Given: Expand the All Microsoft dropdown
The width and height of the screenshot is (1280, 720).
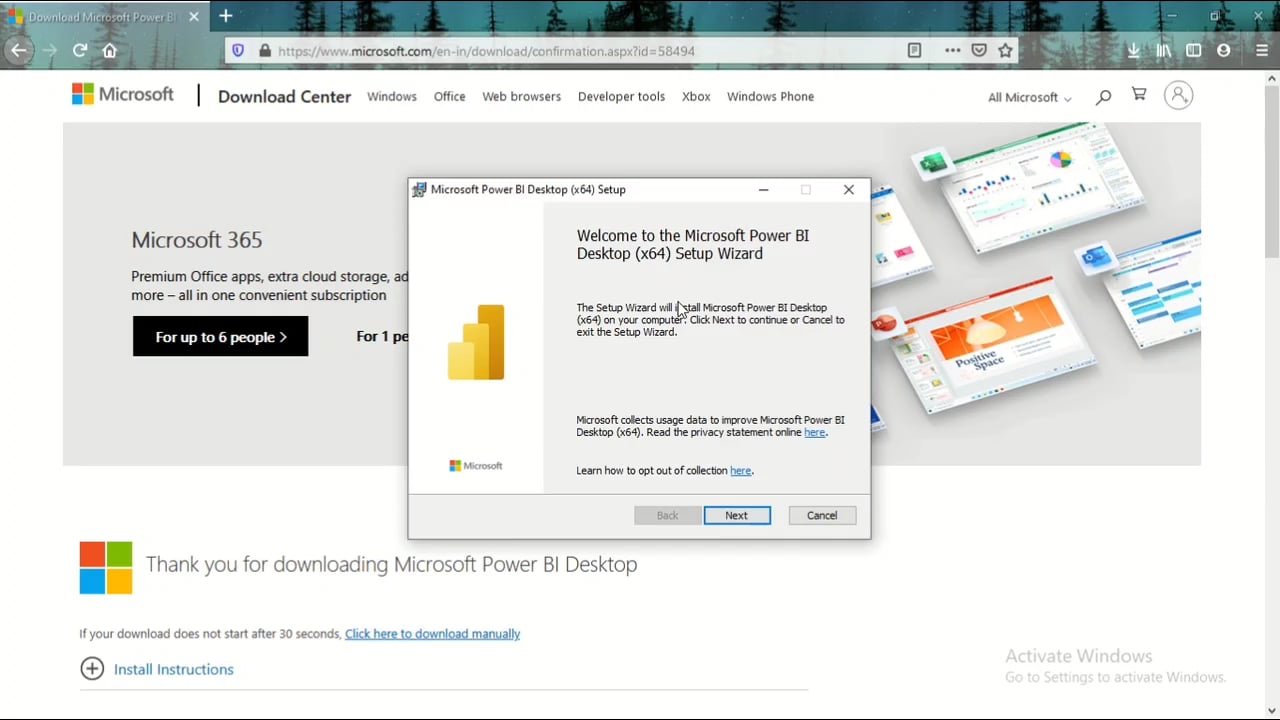Looking at the screenshot, I should click(x=1029, y=97).
